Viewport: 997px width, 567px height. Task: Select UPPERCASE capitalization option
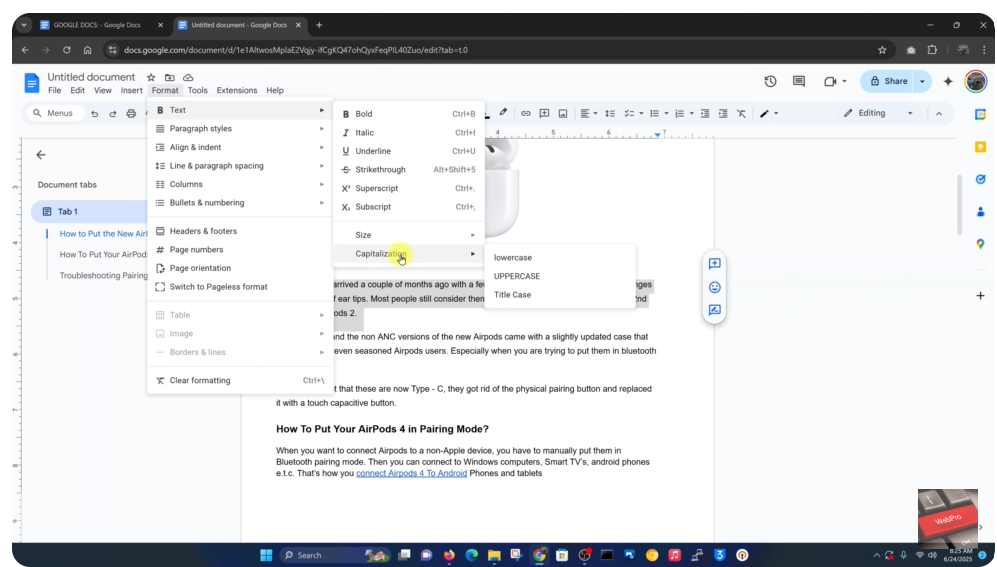[x=560, y=276]
